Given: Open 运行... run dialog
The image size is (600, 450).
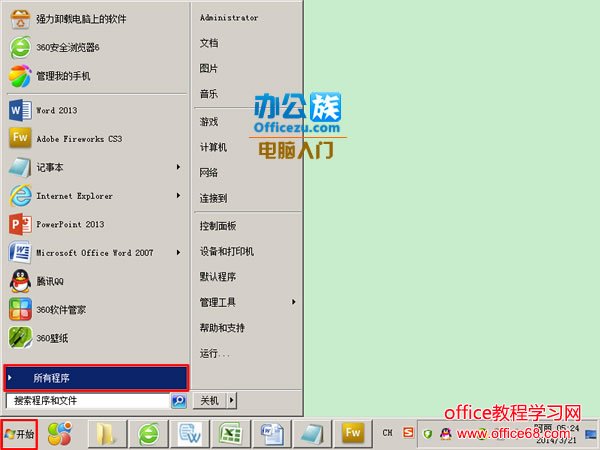Looking at the screenshot, I should click(215, 353).
